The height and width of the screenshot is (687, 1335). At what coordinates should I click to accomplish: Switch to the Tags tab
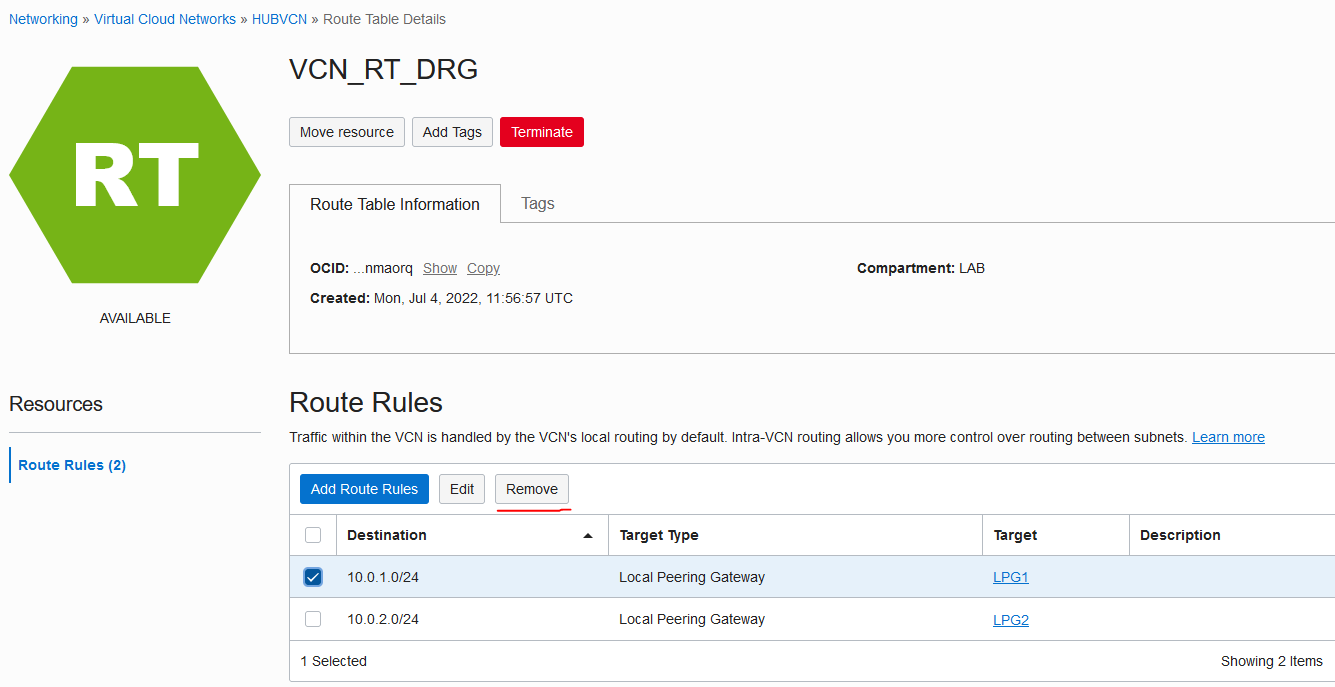point(537,204)
